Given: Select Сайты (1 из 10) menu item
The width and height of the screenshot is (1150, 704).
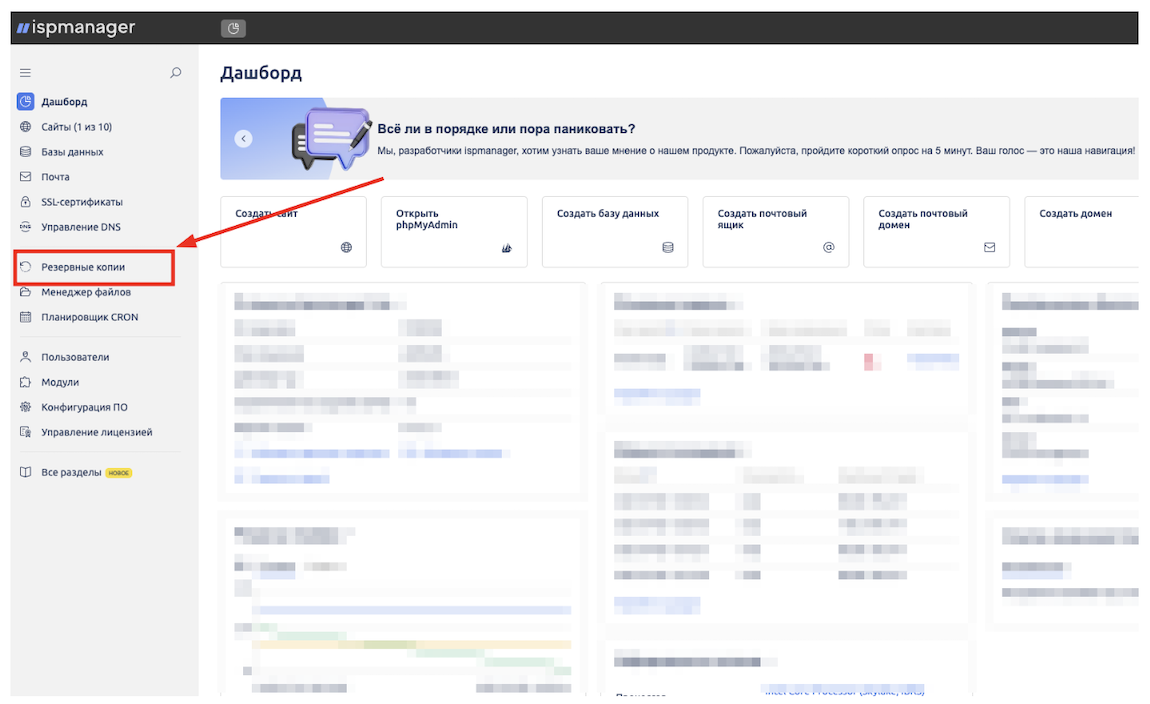Looking at the screenshot, I should click(76, 127).
